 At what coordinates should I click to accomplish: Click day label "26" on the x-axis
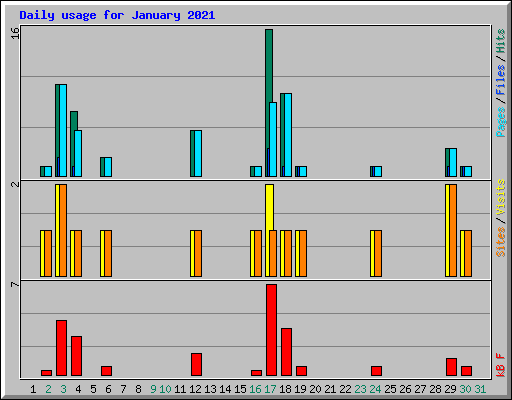[405, 389]
